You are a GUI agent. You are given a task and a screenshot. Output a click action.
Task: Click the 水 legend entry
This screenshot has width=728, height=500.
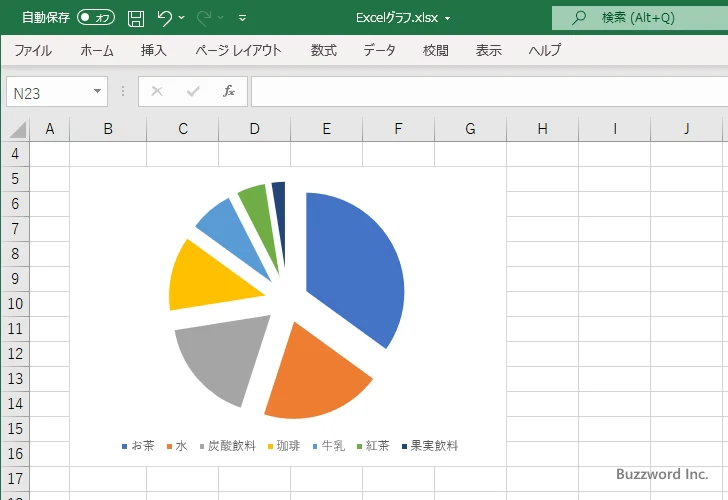click(x=177, y=446)
